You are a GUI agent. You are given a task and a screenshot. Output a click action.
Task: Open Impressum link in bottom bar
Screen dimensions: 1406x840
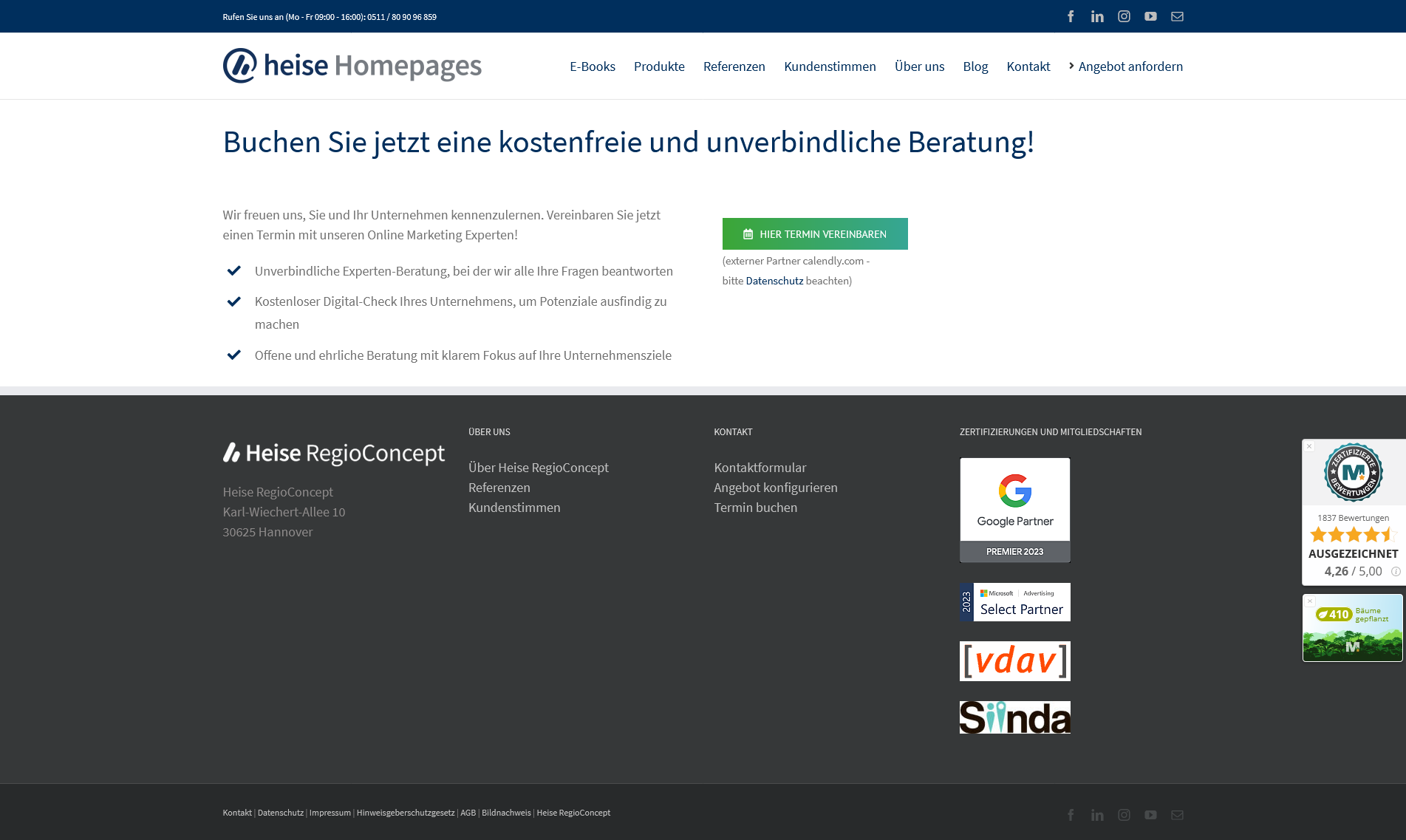[x=330, y=813]
